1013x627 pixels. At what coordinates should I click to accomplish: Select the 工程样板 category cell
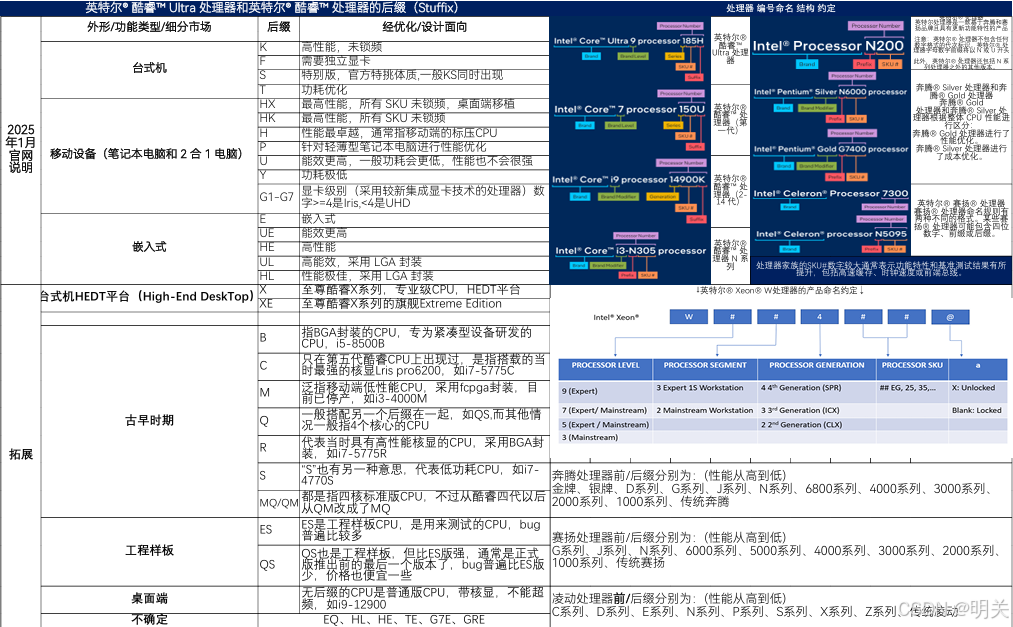(149, 551)
